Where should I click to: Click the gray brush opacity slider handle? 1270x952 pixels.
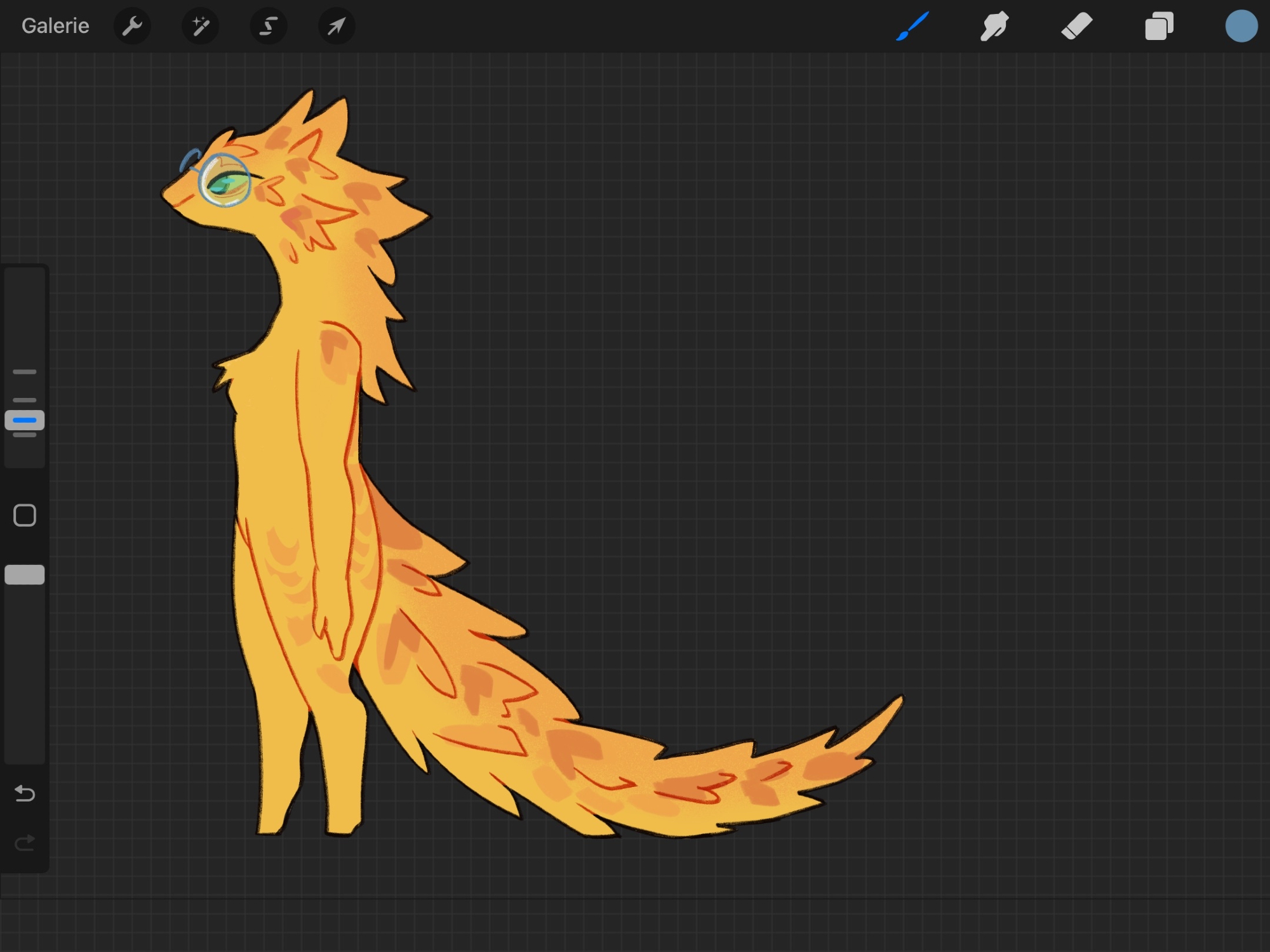pyautogui.click(x=25, y=574)
